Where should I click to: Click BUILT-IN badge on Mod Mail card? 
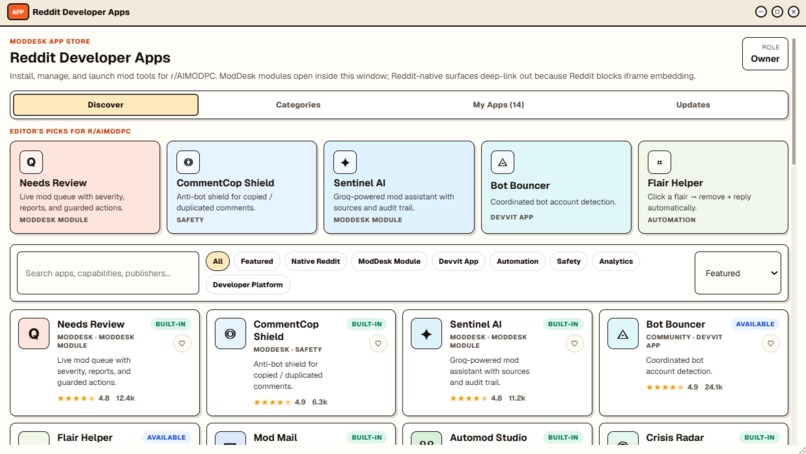coord(367,437)
